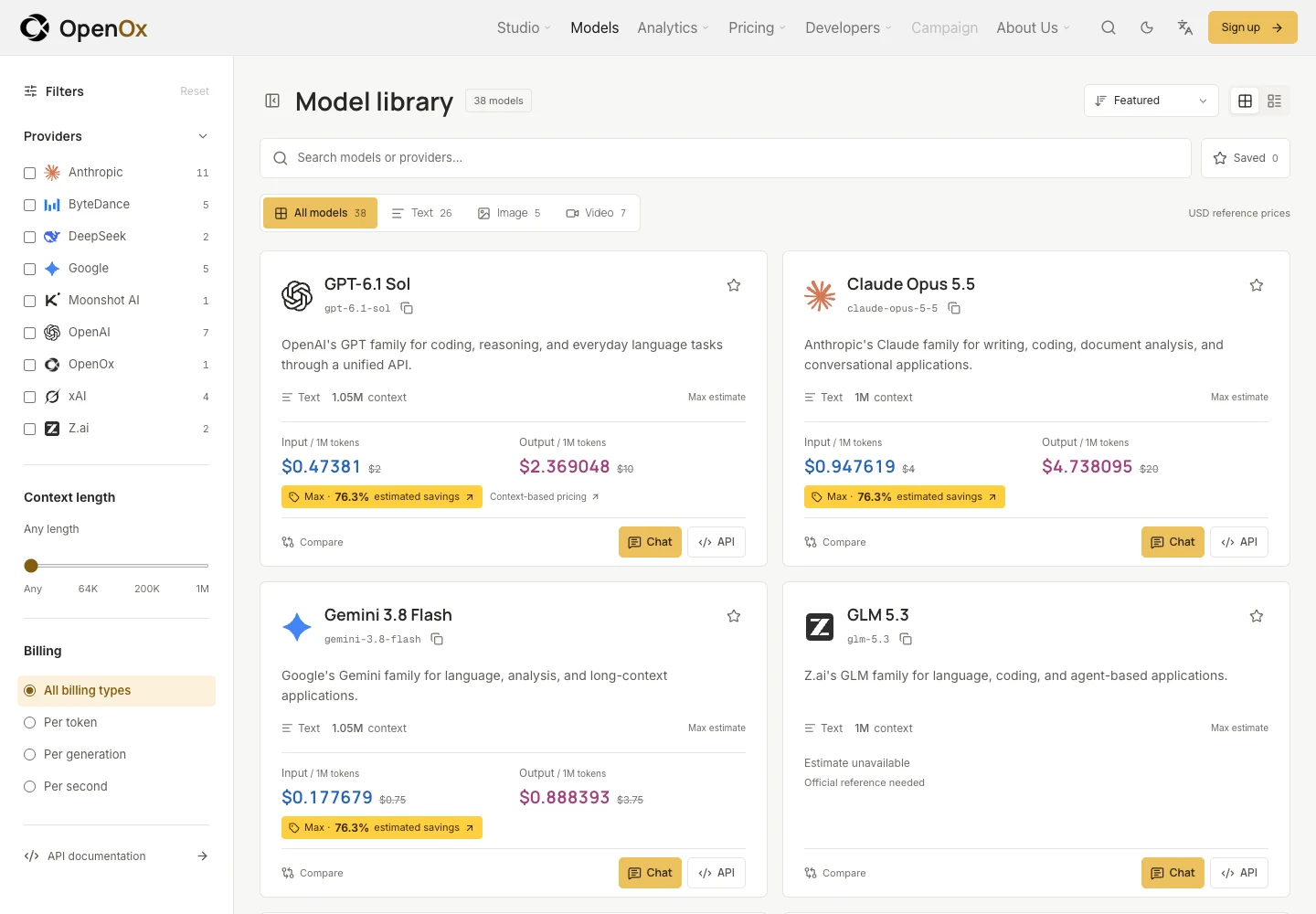The image size is (1316, 914).
Task: Toggle dark mode with the moon icon
Action: pyautogui.click(x=1147, y=27)
